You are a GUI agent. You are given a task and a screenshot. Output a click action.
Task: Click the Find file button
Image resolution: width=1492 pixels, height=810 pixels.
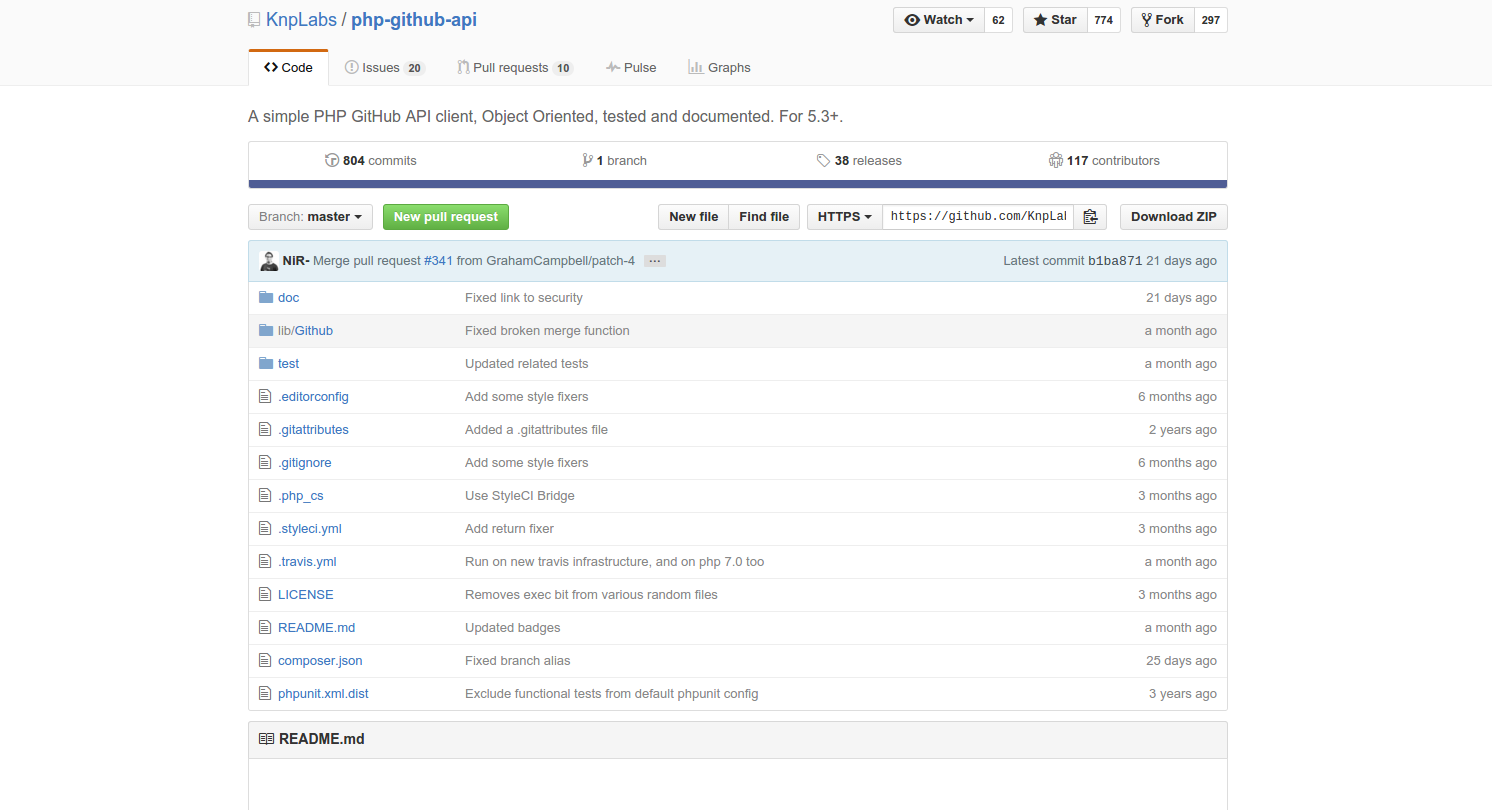click(x=764, y=217)
